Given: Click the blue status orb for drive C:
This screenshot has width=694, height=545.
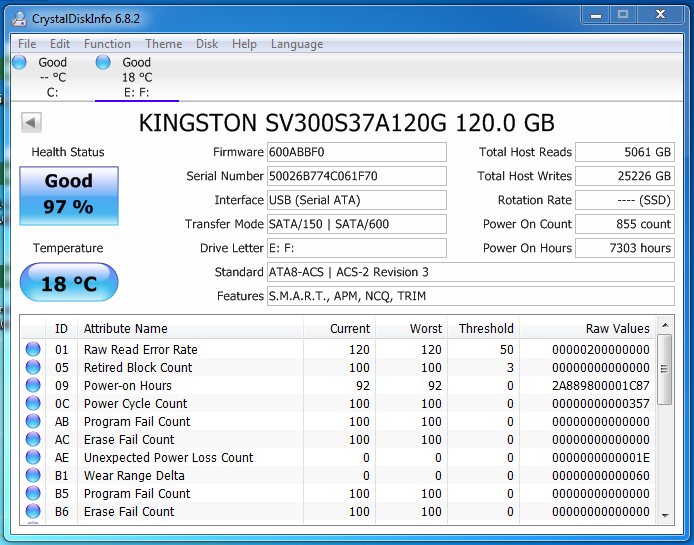Looking at the screenshot, I should 19,62.
